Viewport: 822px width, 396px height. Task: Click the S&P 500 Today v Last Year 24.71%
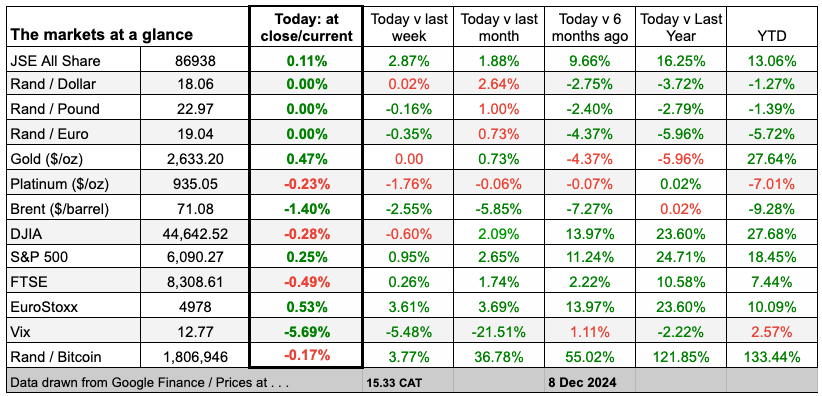(x=681, y=258)
